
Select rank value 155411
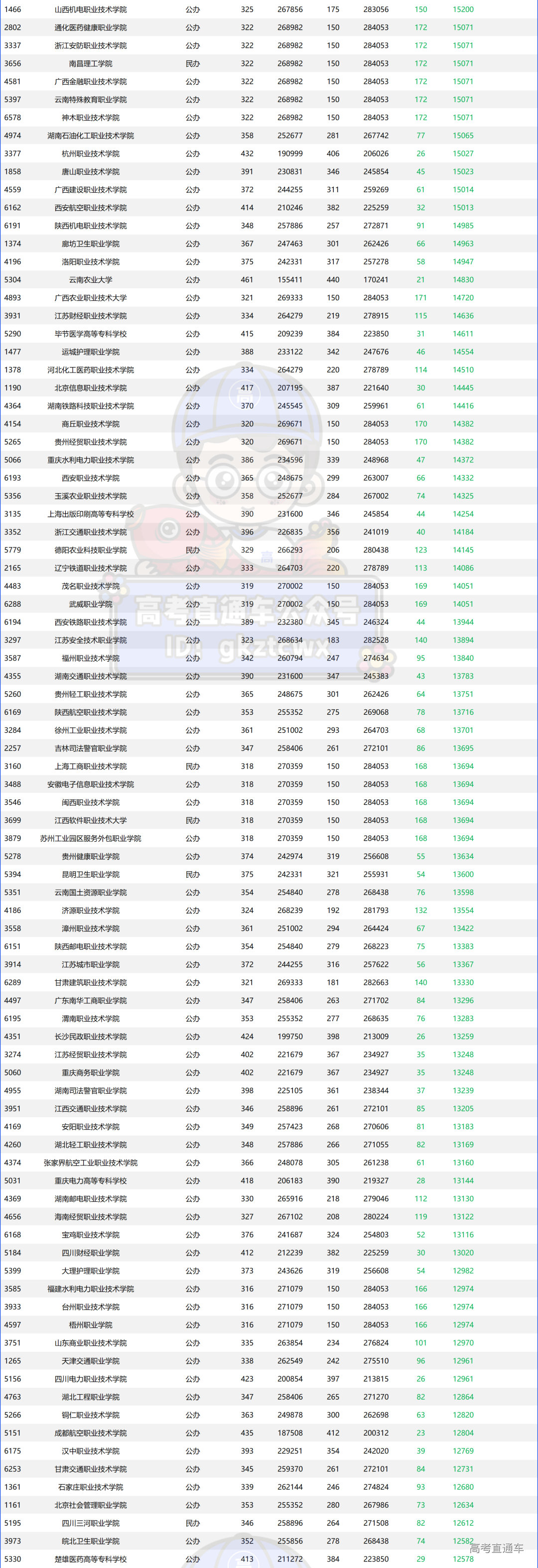[x=290, y=280]
